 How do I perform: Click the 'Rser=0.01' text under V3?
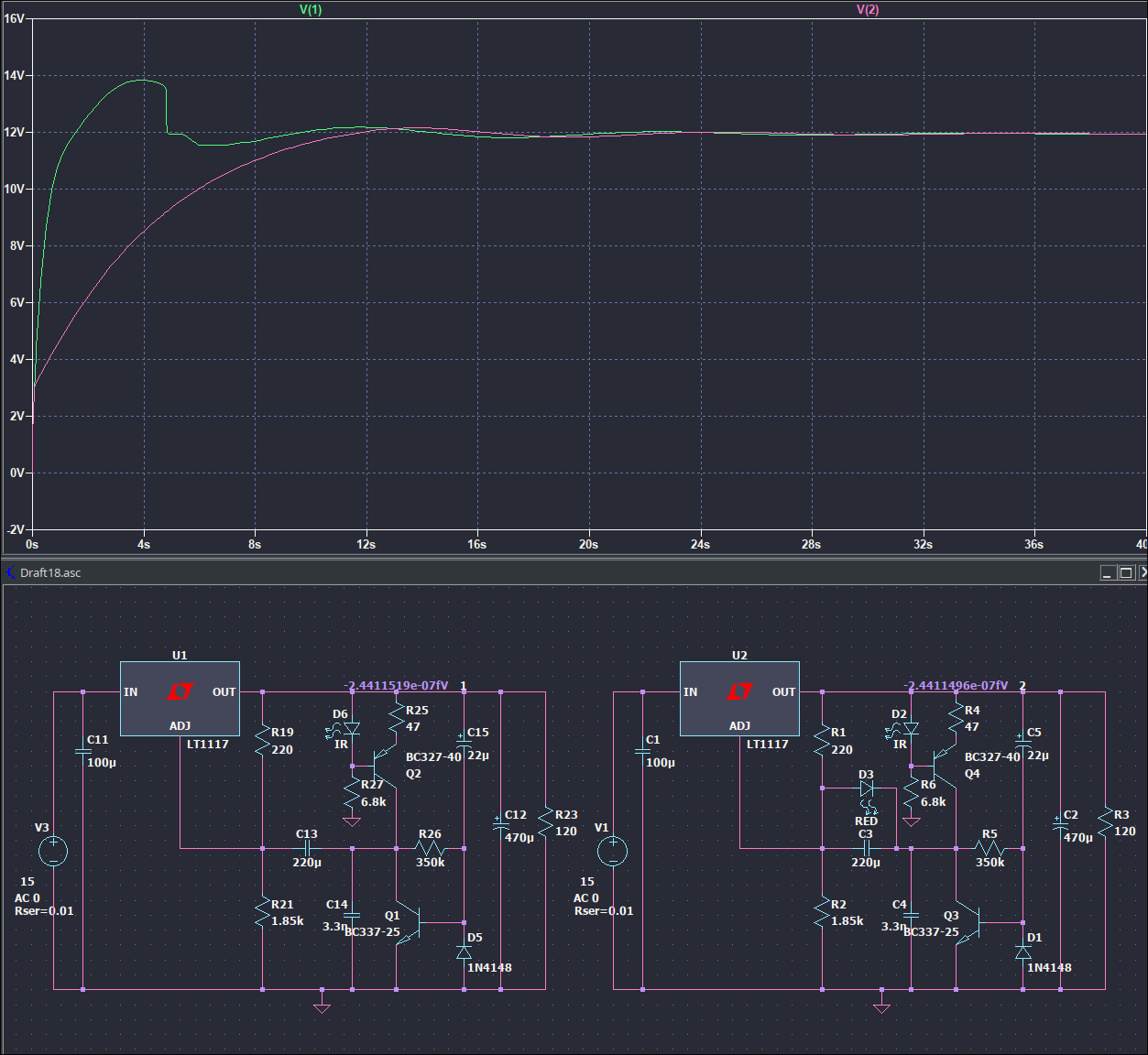tap(44, 911)
